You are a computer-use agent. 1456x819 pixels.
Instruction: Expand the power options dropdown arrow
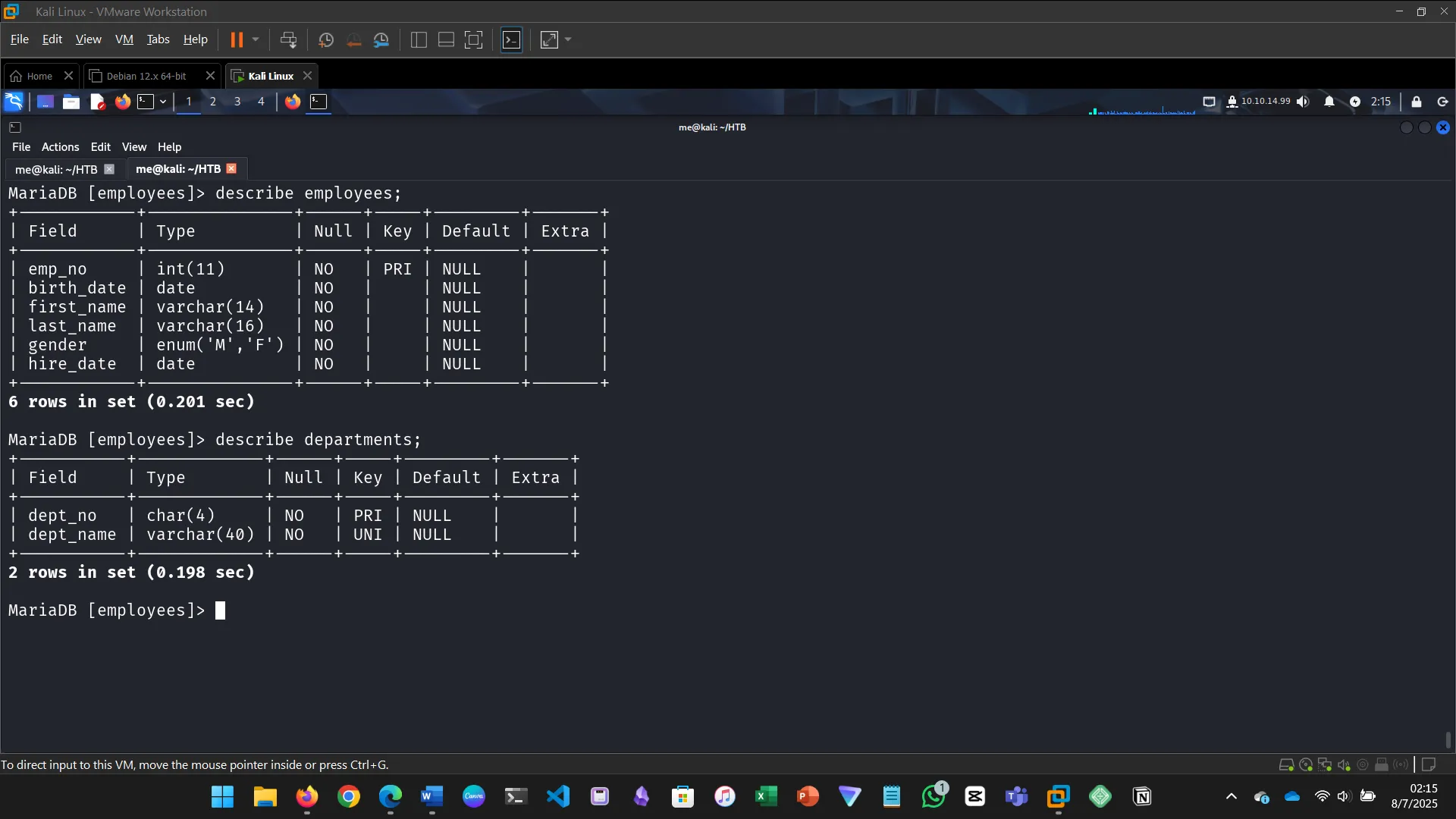256,40
